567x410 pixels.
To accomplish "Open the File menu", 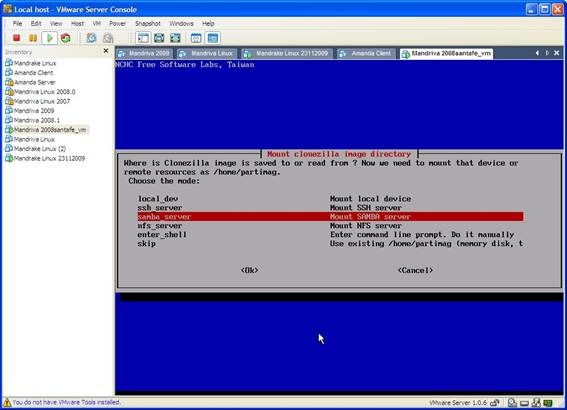I will (17, 24).
